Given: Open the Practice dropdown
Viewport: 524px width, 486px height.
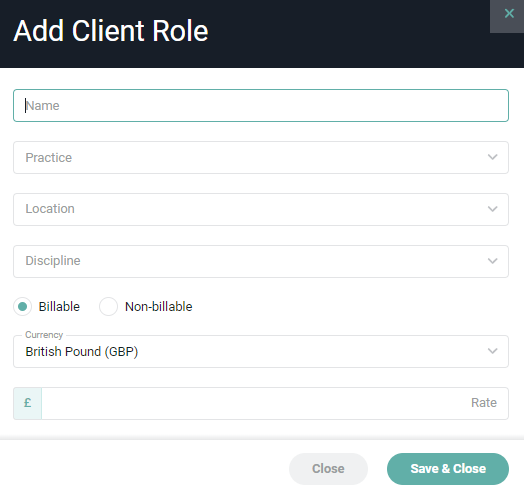Looking at the screenshot, I should (261, 157).
